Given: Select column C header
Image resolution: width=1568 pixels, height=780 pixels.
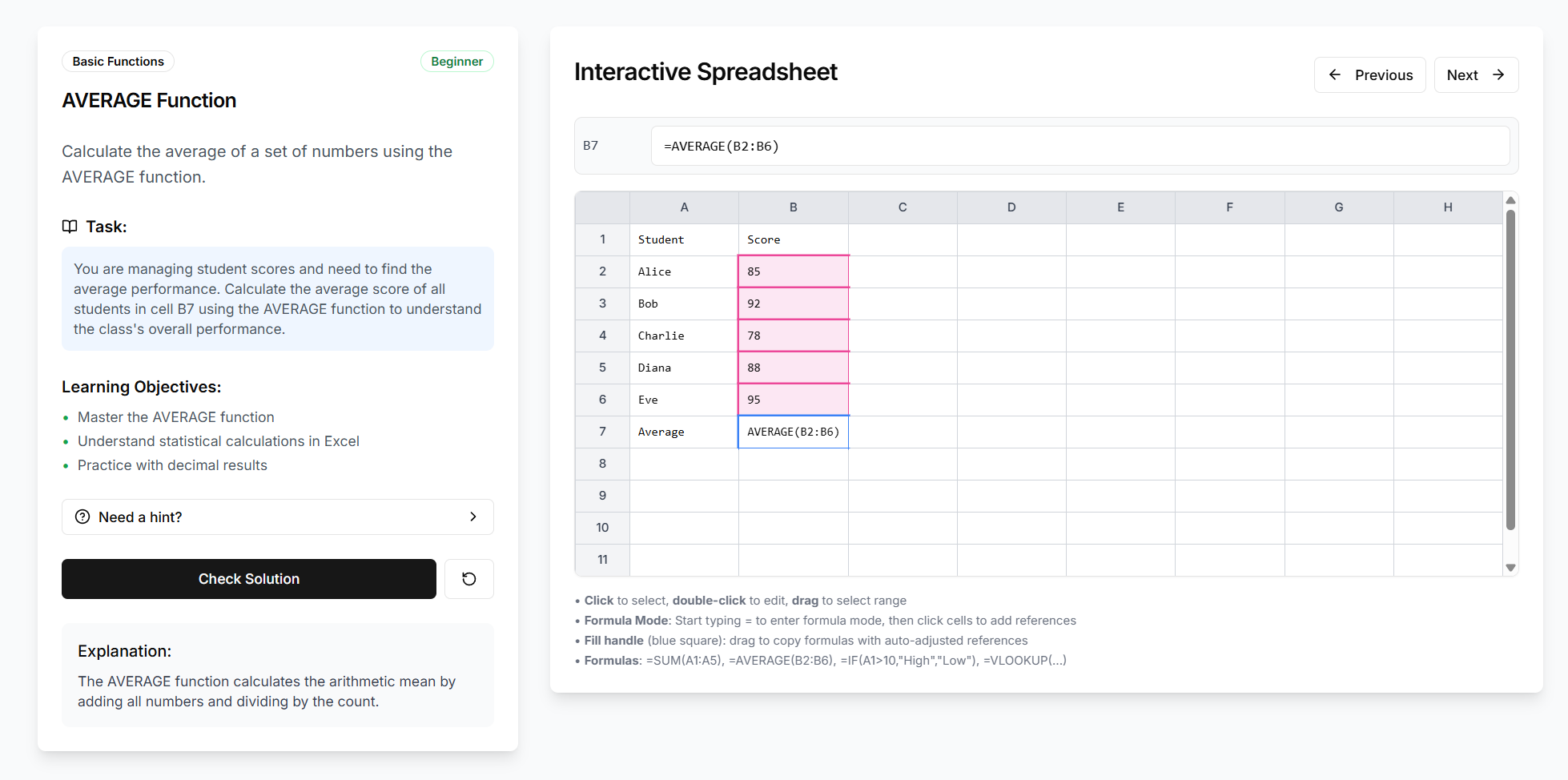Looking at the screenshot, I should pos(903,207).
